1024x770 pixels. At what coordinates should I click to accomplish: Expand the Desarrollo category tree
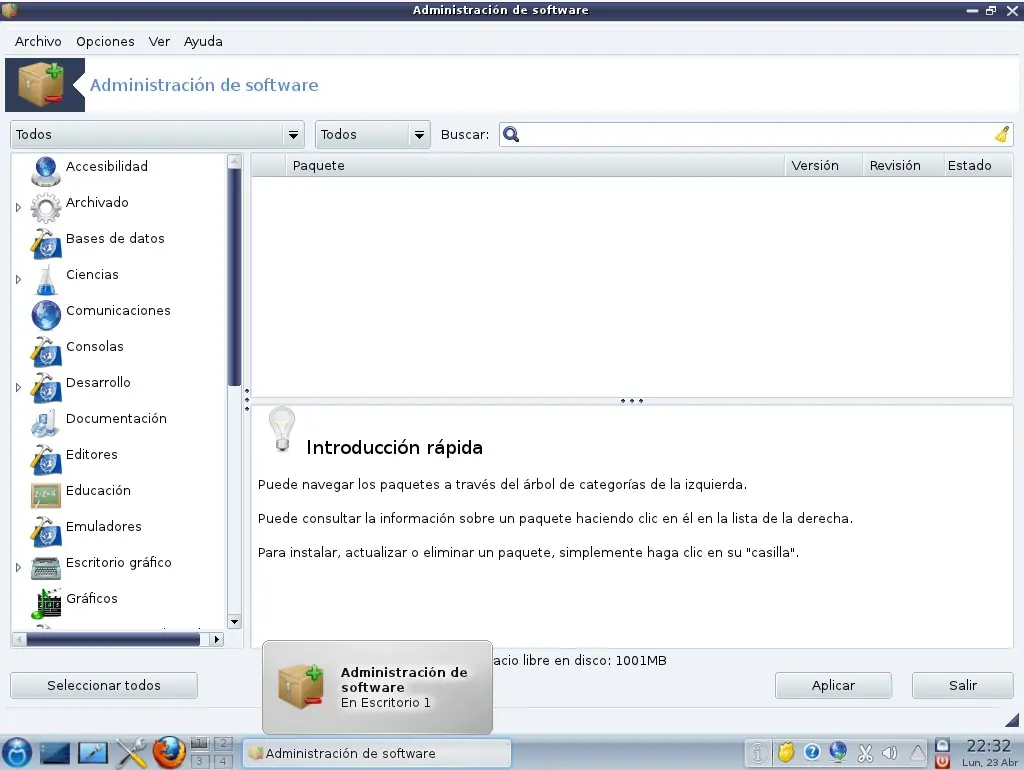click(x=18, y=387)
